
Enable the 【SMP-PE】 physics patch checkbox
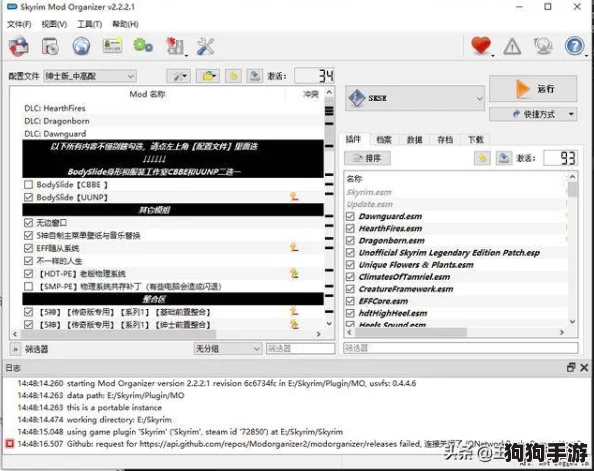tap(28, 286)
